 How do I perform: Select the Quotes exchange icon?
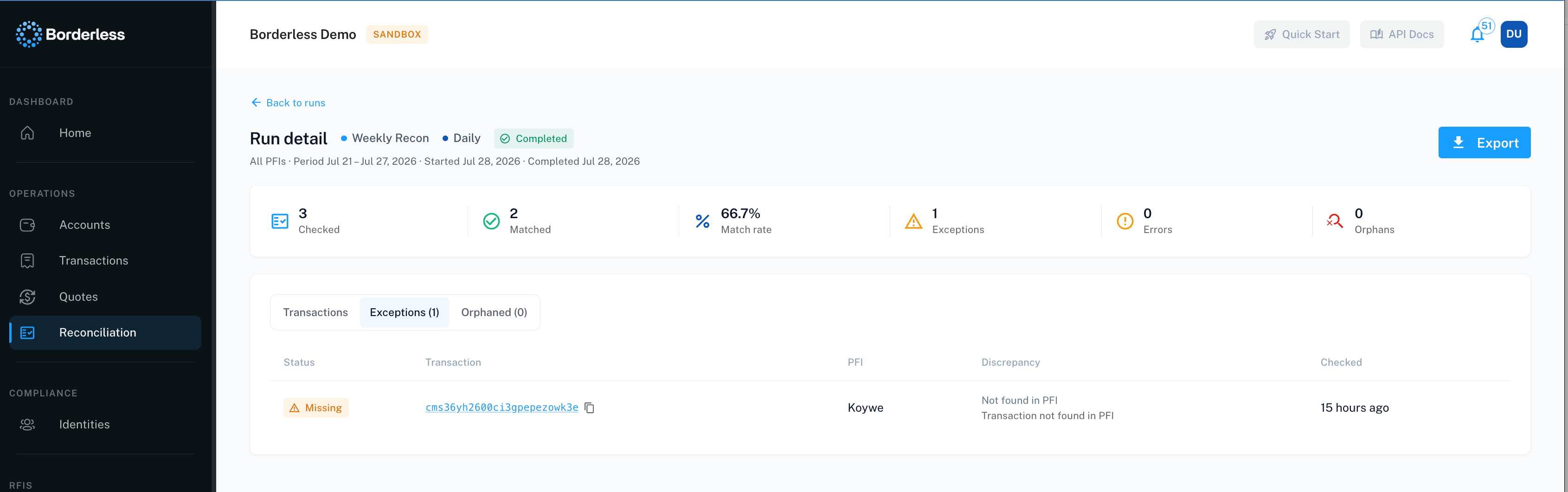pos(27,297)
